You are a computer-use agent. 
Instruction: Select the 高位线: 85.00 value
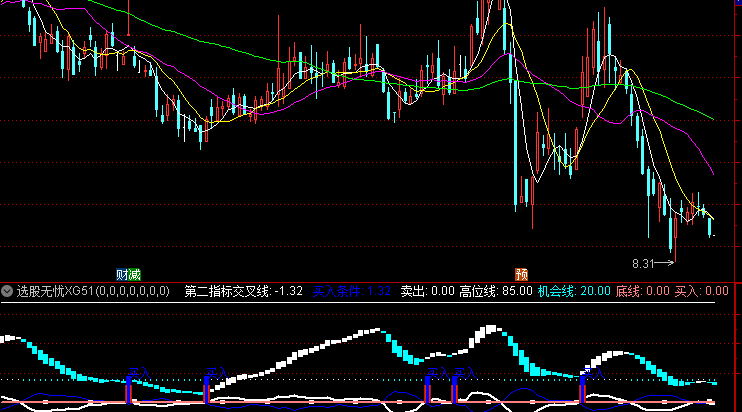click(495, 291)
